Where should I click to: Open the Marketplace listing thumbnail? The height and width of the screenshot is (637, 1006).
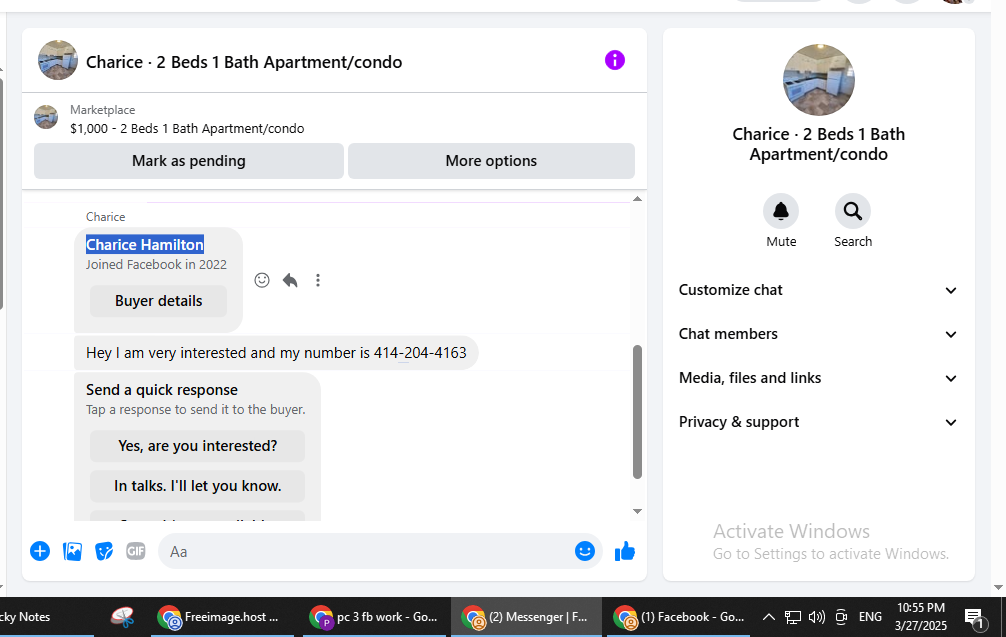coord(46,117)
